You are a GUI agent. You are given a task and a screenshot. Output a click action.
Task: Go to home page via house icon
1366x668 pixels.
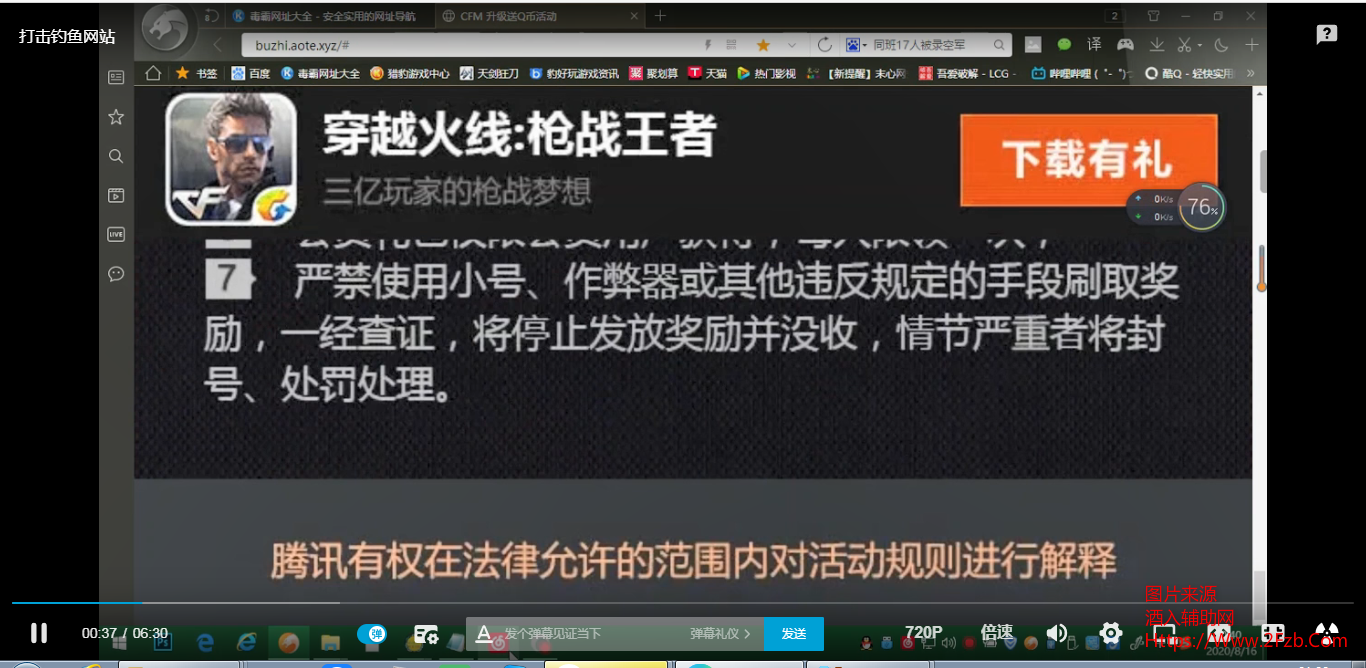(153, 73)
